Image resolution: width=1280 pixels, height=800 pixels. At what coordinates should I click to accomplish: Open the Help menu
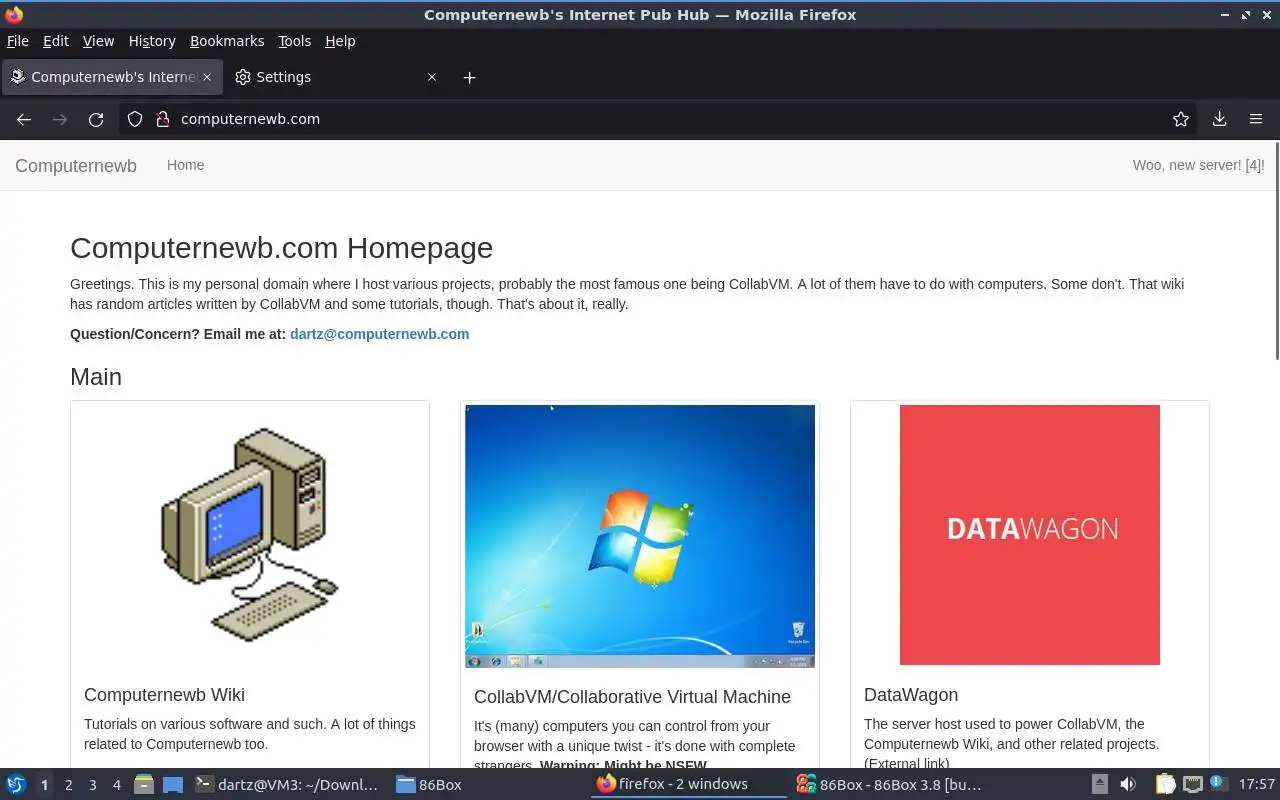click(340, 41)
